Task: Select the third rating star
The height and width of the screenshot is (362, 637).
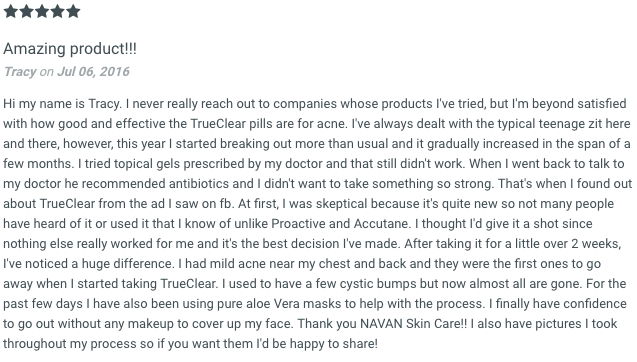Action: [x=41, y=11]
